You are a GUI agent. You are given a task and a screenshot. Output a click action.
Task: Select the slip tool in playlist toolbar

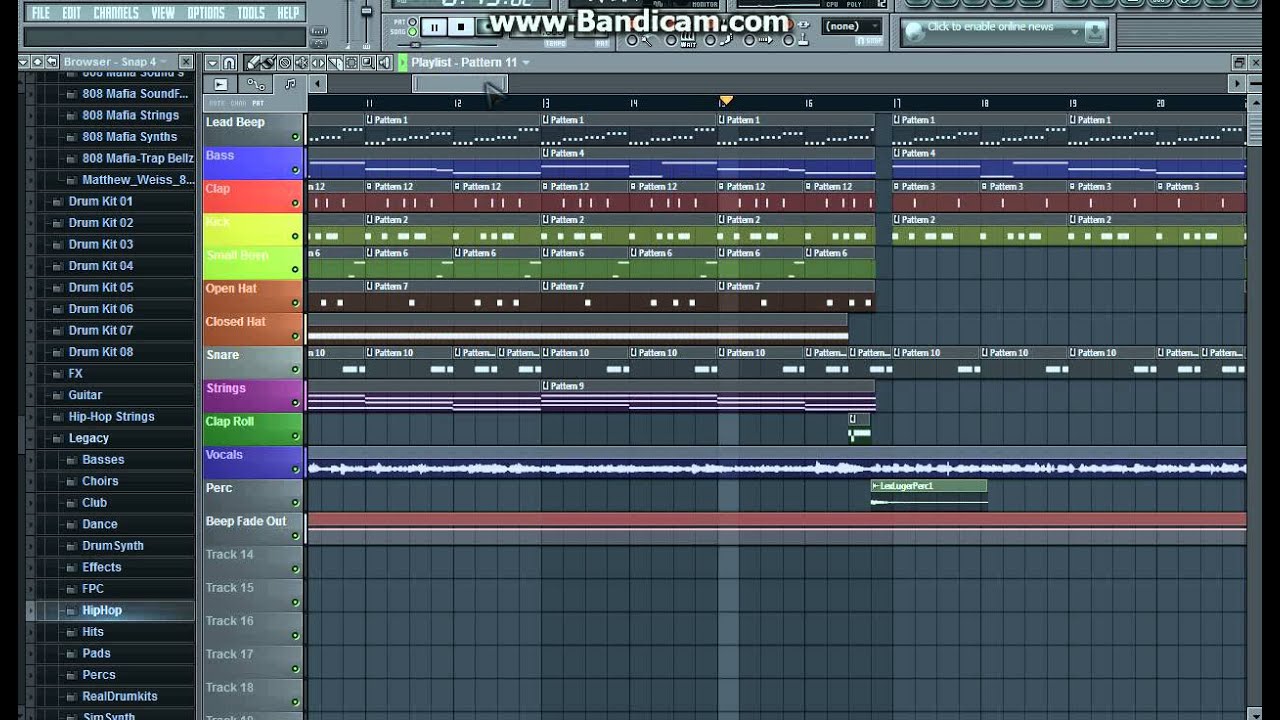(318, 63)
